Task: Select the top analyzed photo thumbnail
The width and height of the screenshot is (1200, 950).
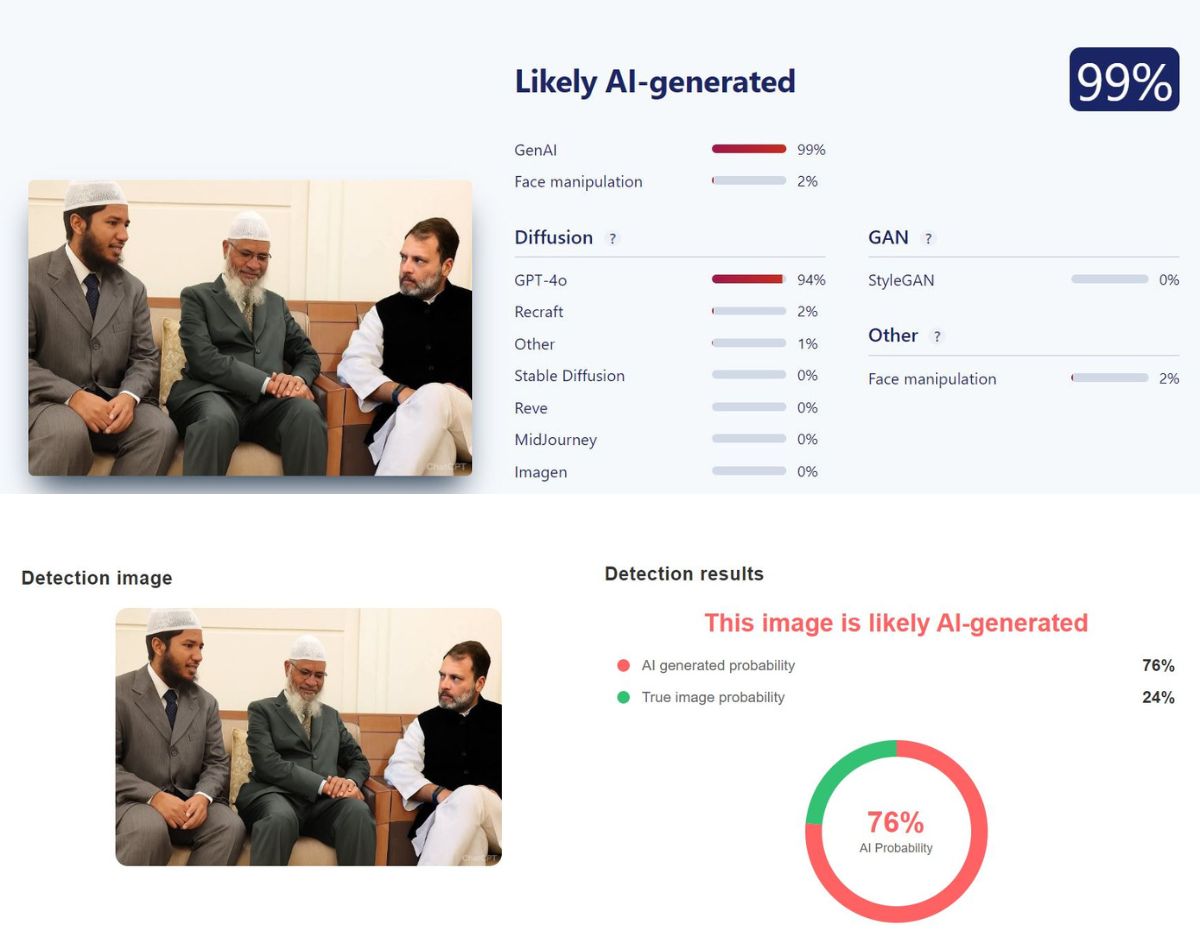Action: (x=250, y=327)
